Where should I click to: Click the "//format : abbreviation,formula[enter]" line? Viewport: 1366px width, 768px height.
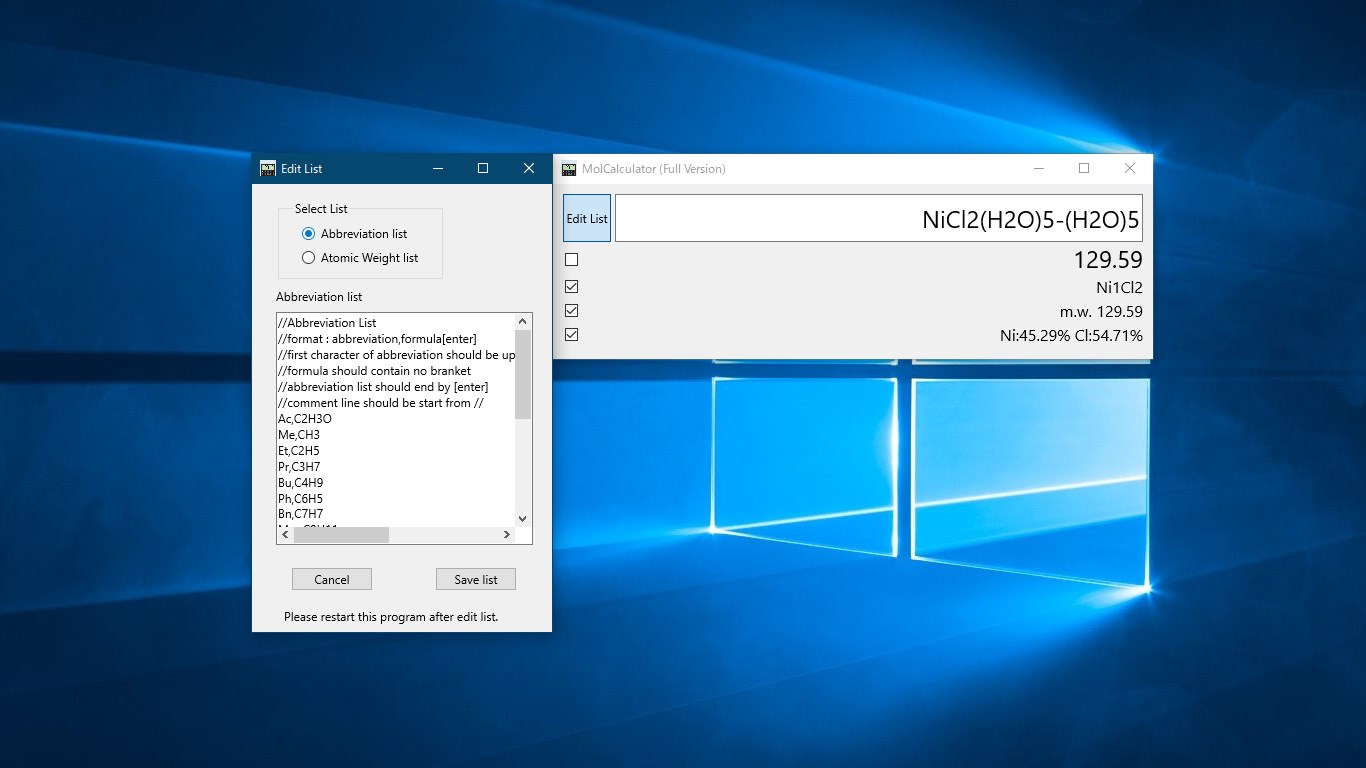(377, 339)
